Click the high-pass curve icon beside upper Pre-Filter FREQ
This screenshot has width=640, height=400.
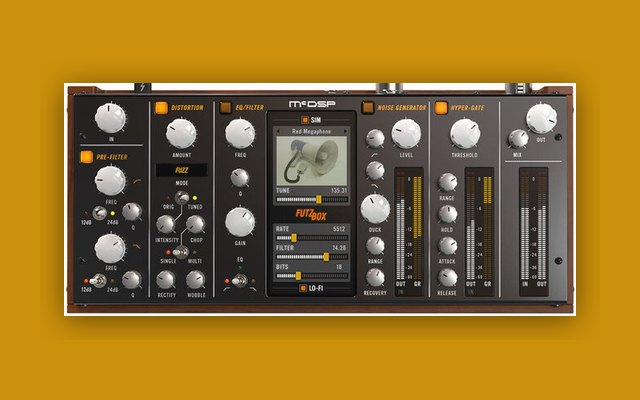pyautogui.click(x=137, y=180)
